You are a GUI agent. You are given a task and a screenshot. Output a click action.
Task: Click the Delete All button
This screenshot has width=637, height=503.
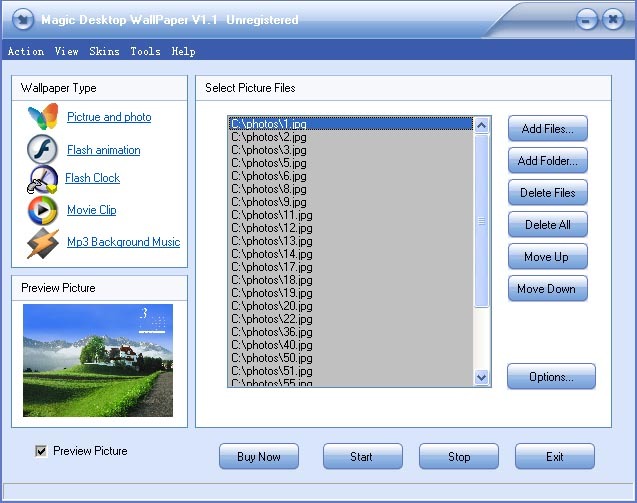pyautogui.click(x=548, y=225)
